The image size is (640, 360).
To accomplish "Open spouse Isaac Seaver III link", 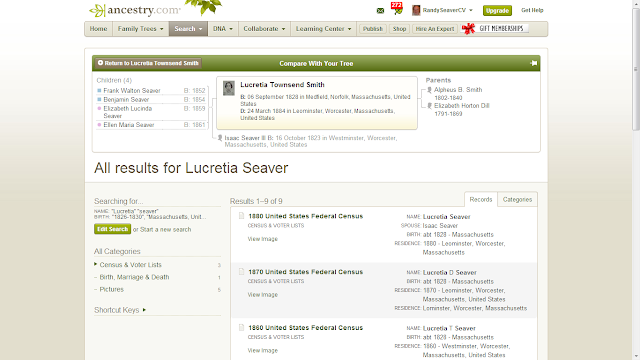I will coord(245,138).
